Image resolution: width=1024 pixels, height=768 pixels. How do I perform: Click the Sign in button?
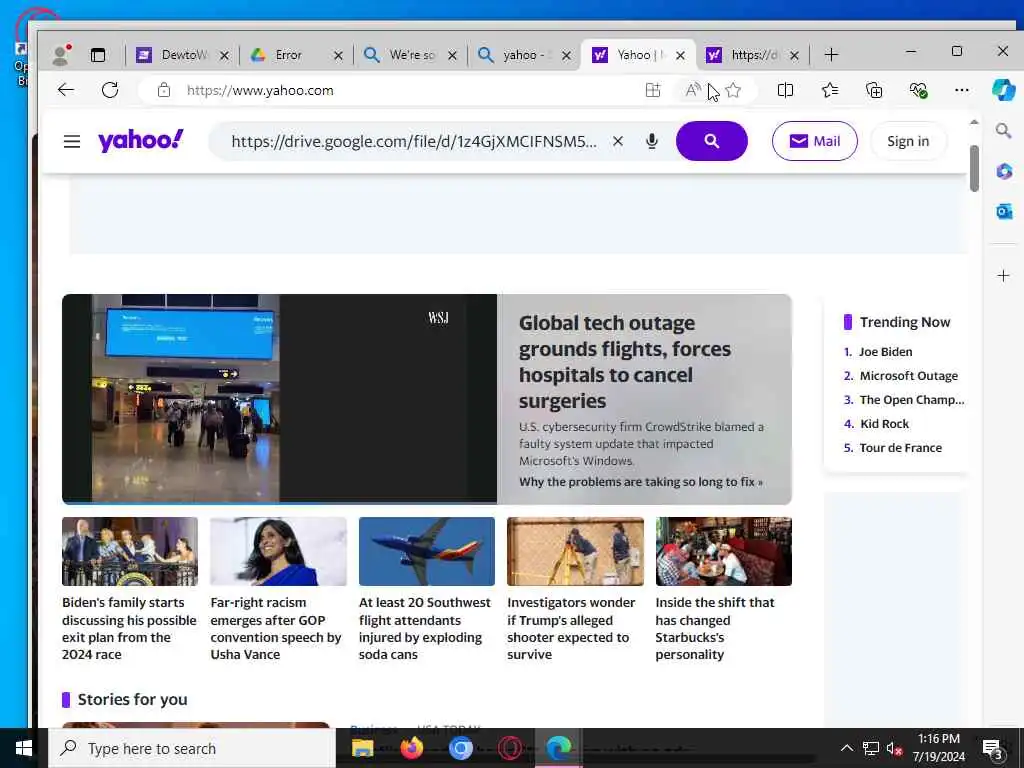[x=908, y=141]
